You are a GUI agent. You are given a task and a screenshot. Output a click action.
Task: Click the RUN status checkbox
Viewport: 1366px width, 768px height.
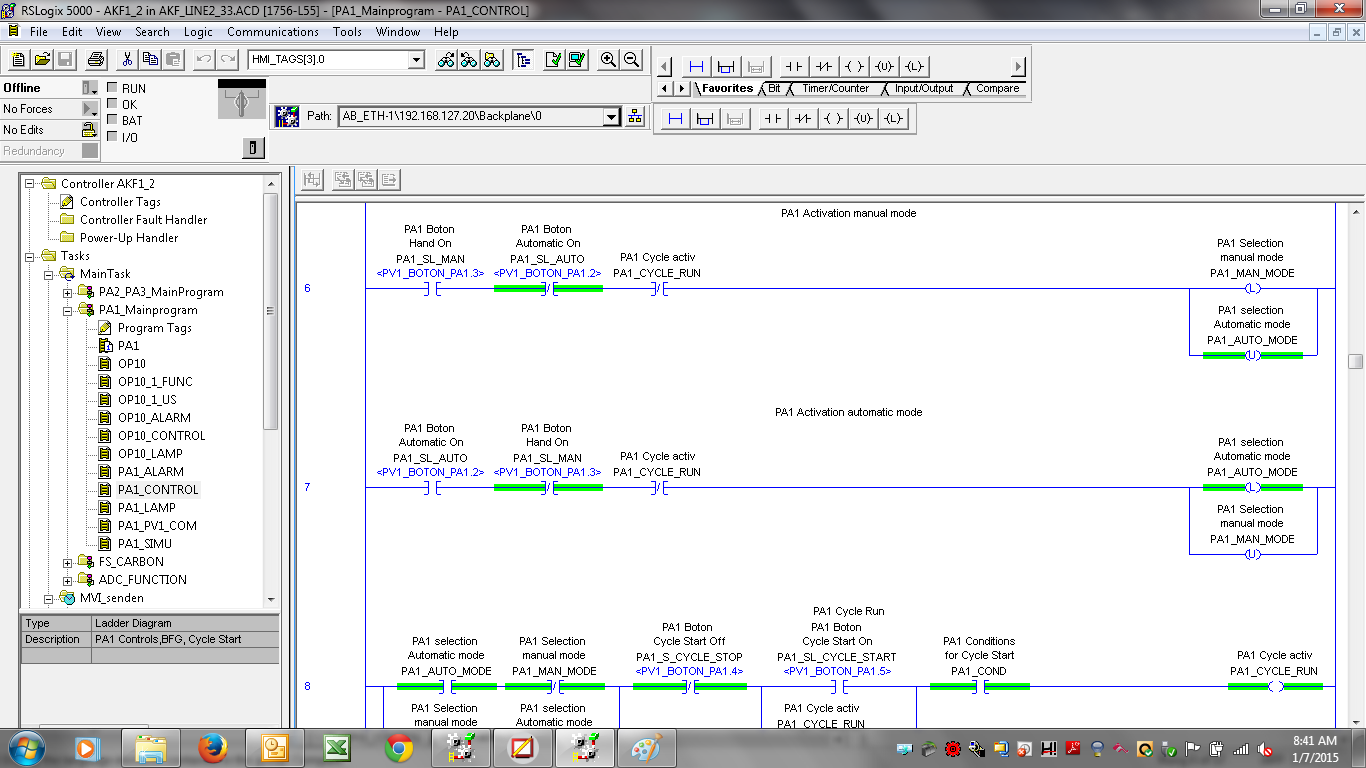click(112, 88)
